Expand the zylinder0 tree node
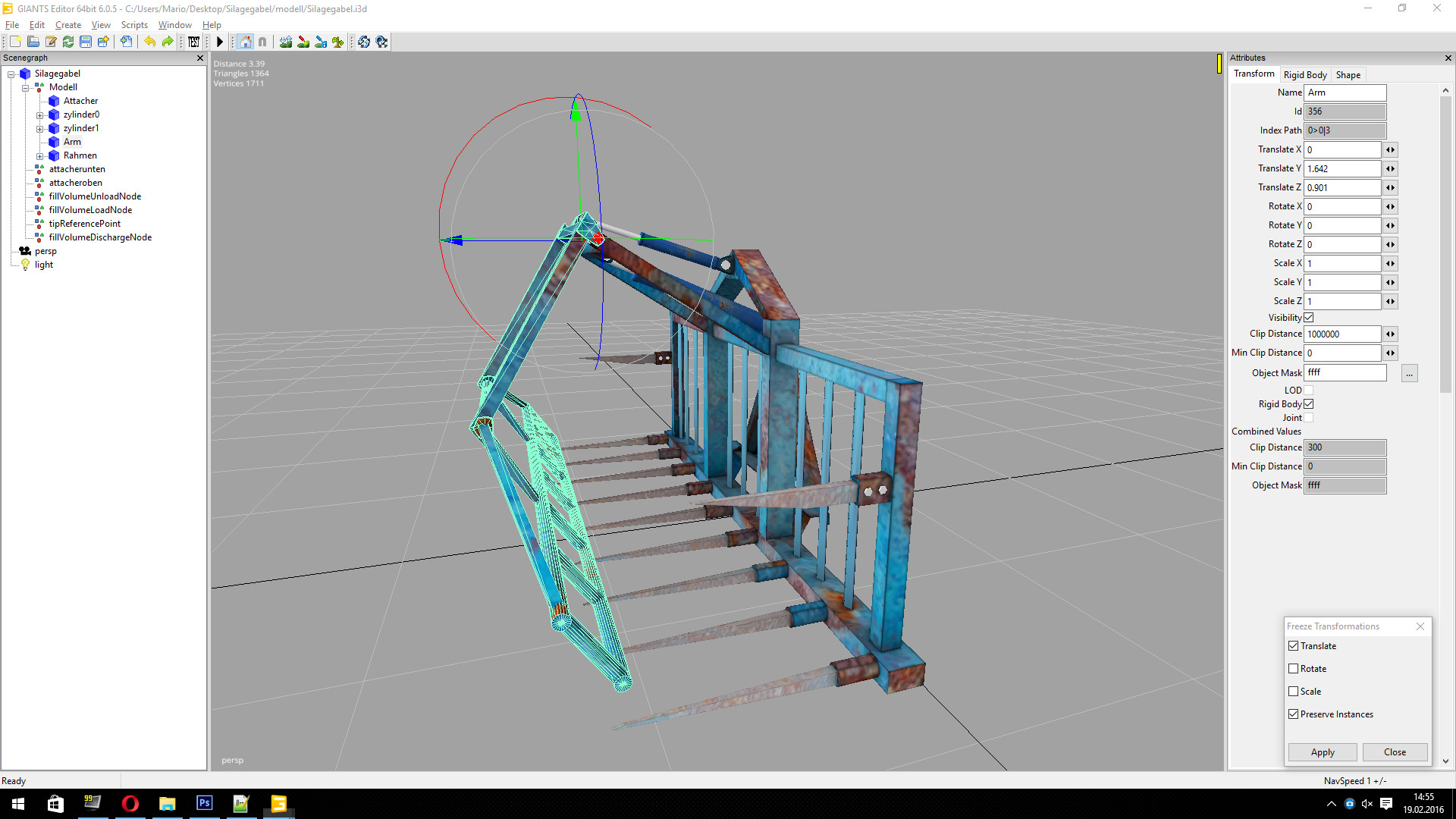 tap(39, 115)
